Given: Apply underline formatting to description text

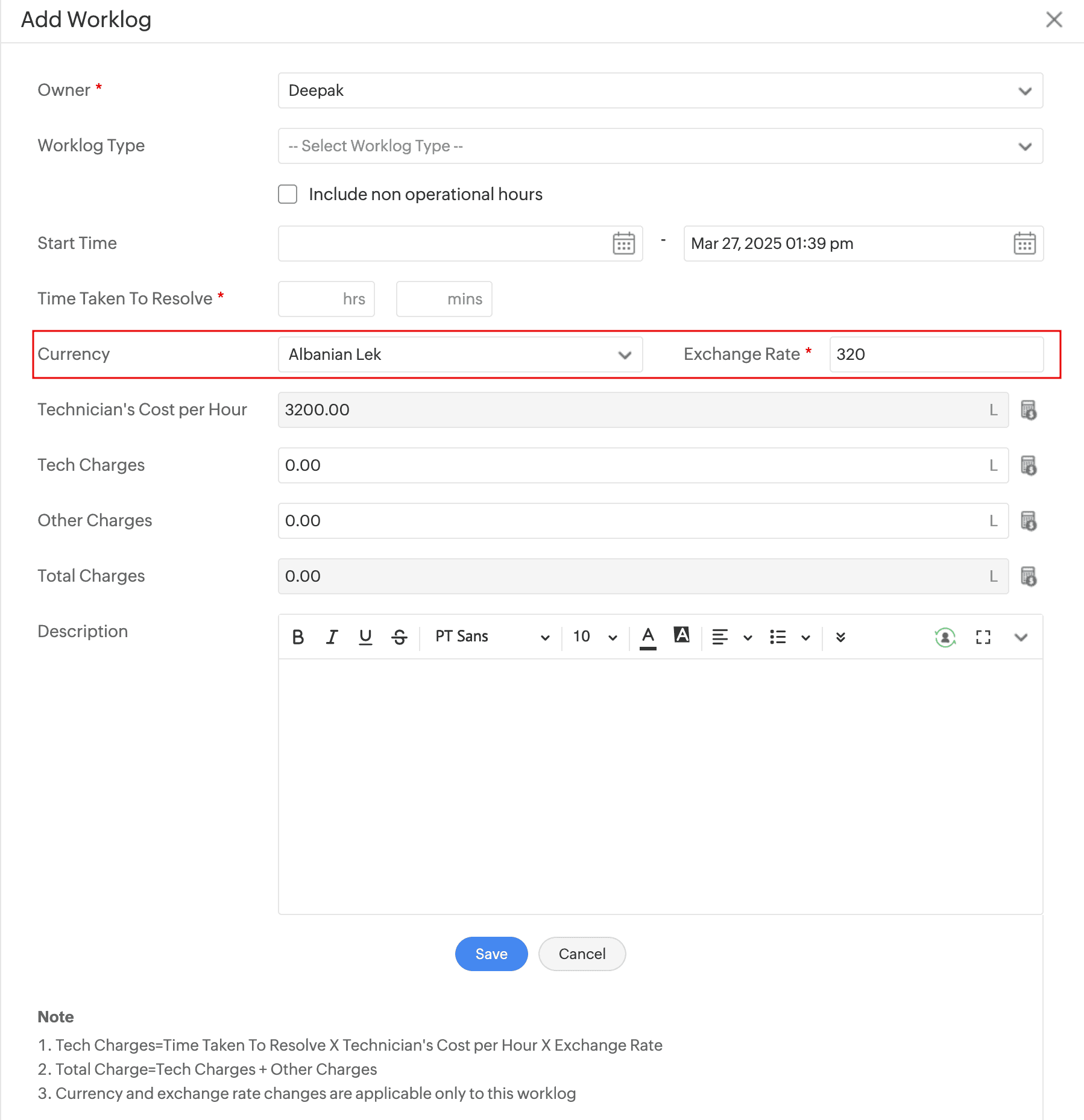Looking at the screenshot, I should click(x=365, y=637).
